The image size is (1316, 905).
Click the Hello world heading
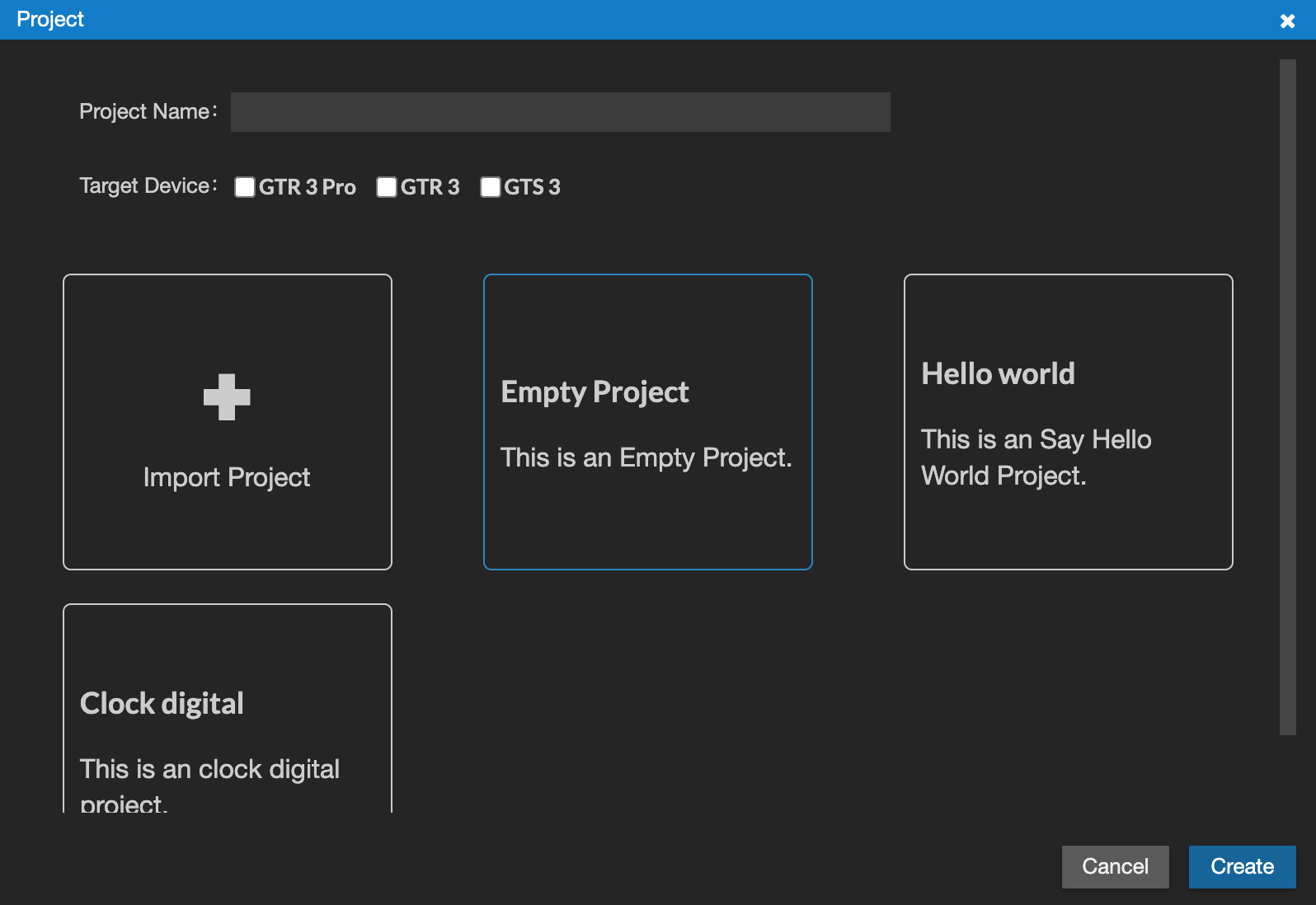pyautogui.click(x=998, y=374)
